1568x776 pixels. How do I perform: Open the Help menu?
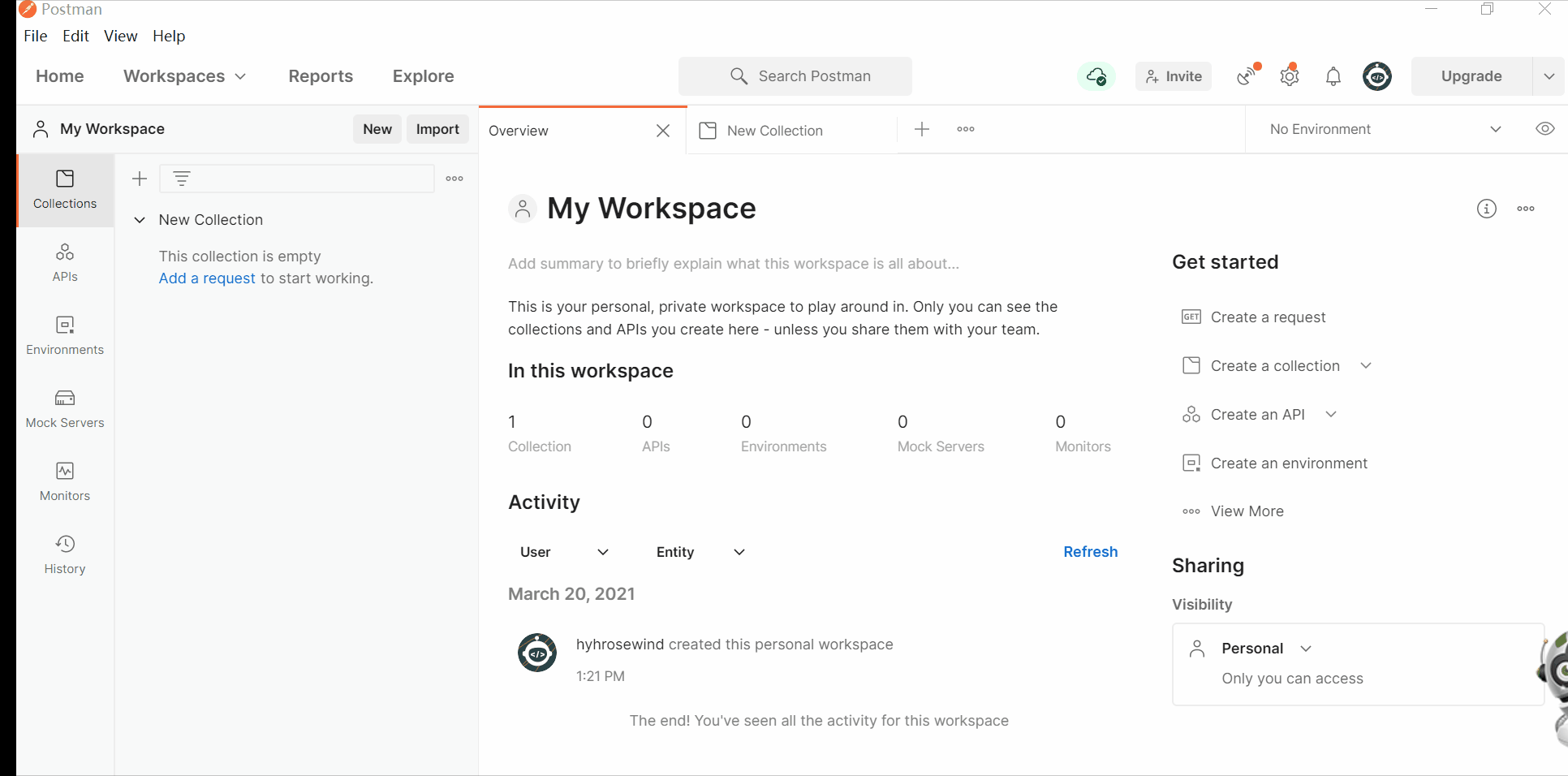click(169, 36)
